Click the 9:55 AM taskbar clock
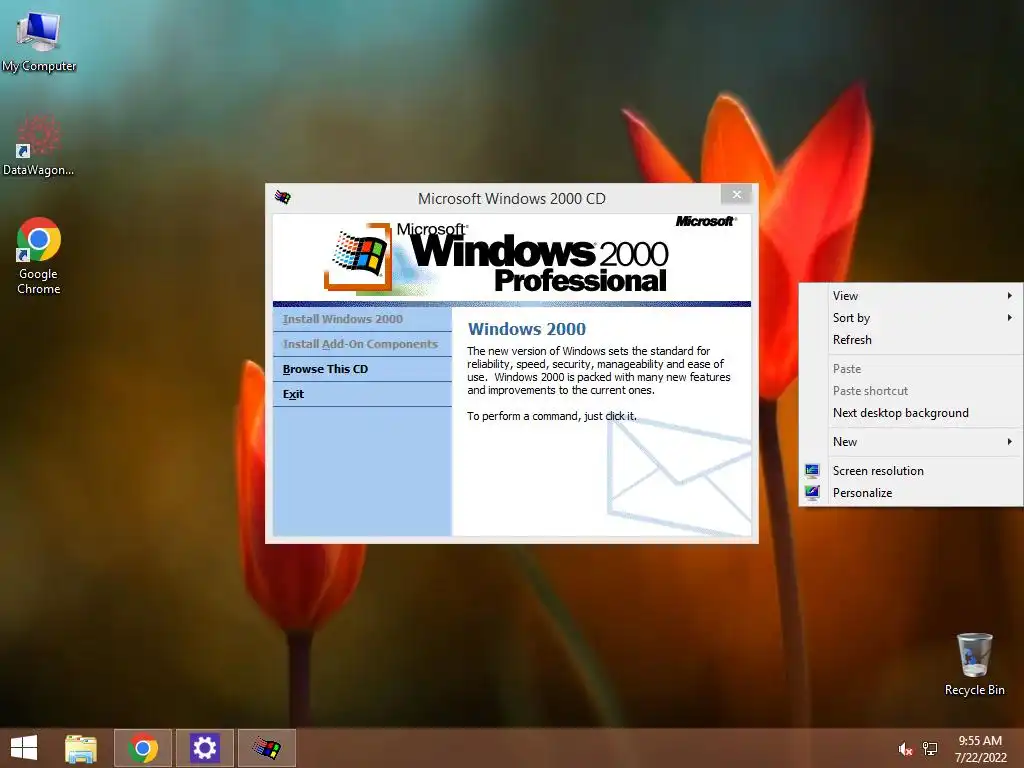The width and height of the screenshot is (1024, 768). pos(980,741)
